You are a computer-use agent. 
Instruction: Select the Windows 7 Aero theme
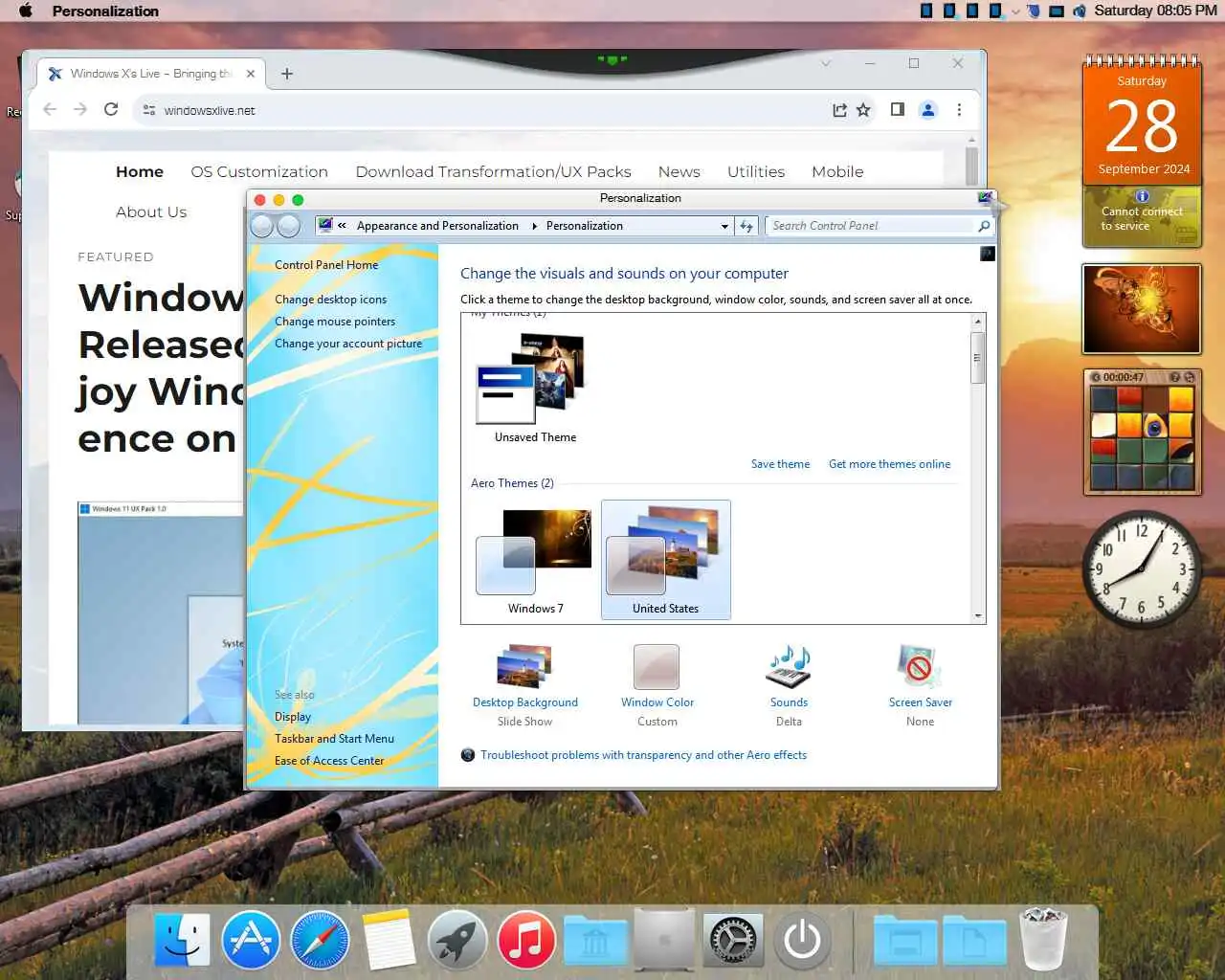pyautogui.click(x=535, y=560)
